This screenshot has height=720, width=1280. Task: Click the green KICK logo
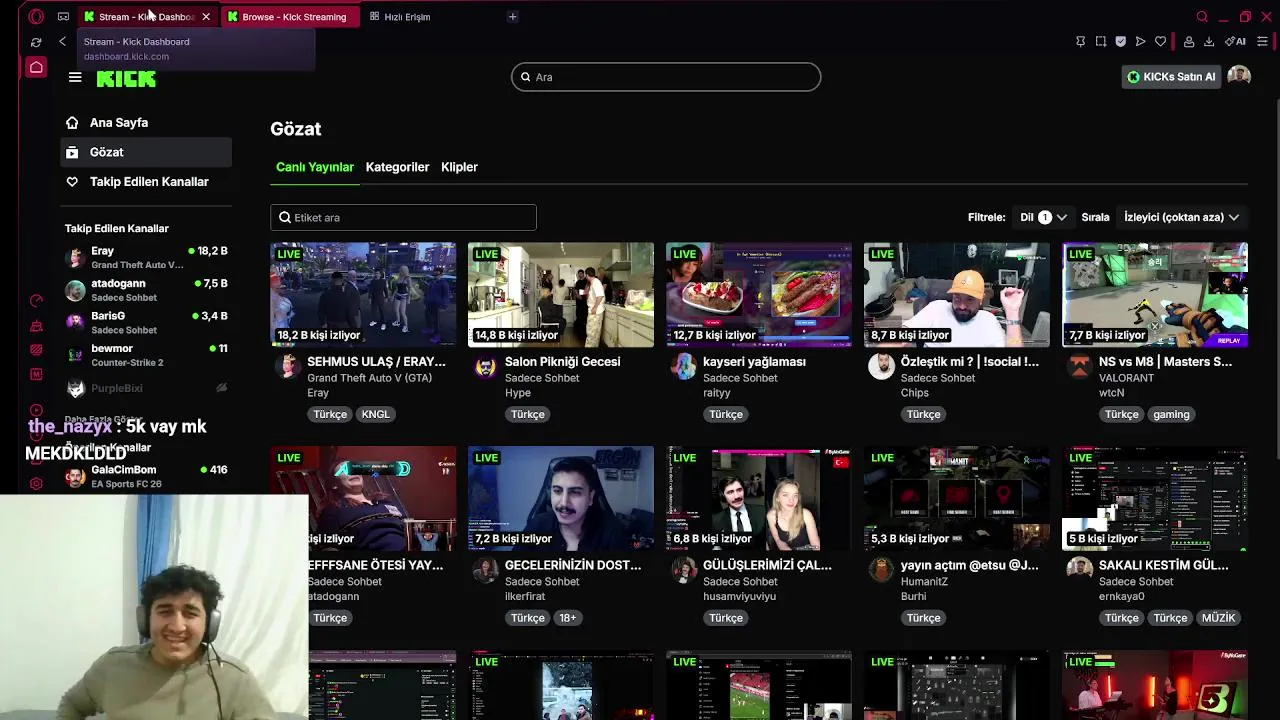pyautogui.click(x=126, y=79)
